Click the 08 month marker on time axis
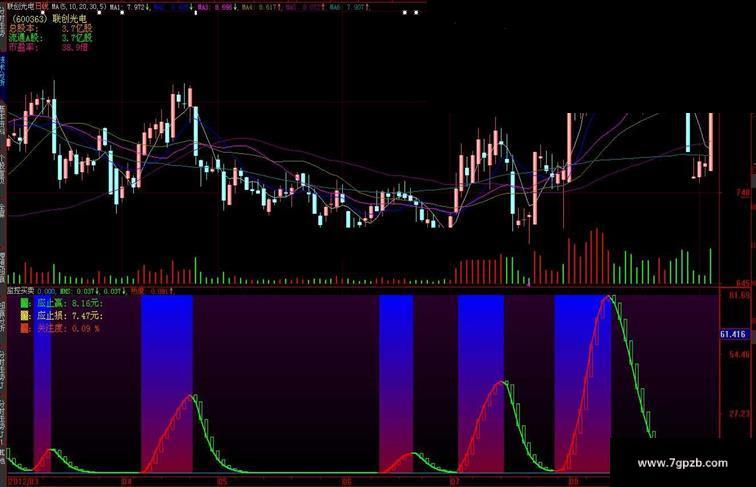The image size is (756, 487). click(x=573, y=481)
